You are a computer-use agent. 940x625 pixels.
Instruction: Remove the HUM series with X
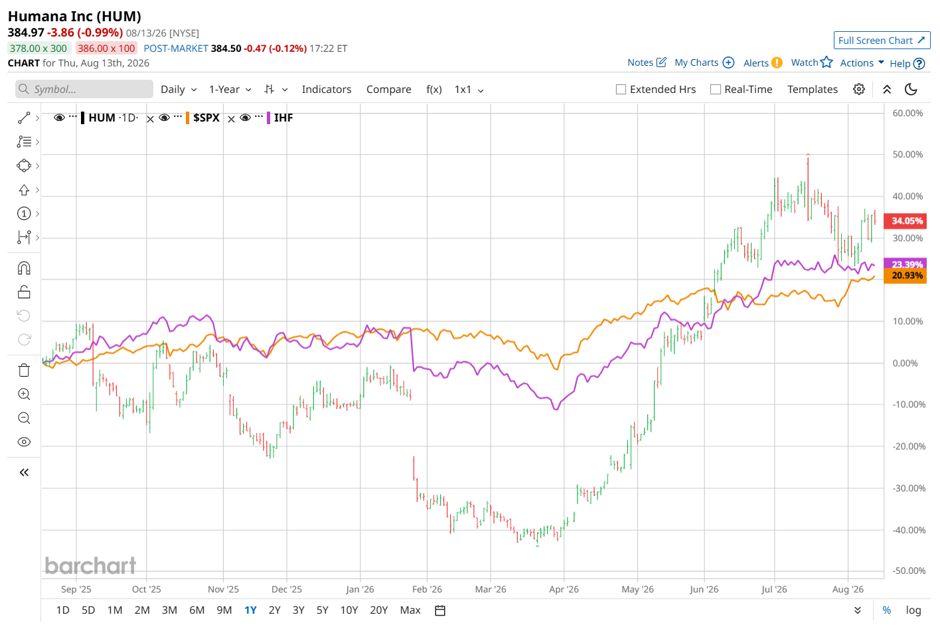tap(150, 119)
